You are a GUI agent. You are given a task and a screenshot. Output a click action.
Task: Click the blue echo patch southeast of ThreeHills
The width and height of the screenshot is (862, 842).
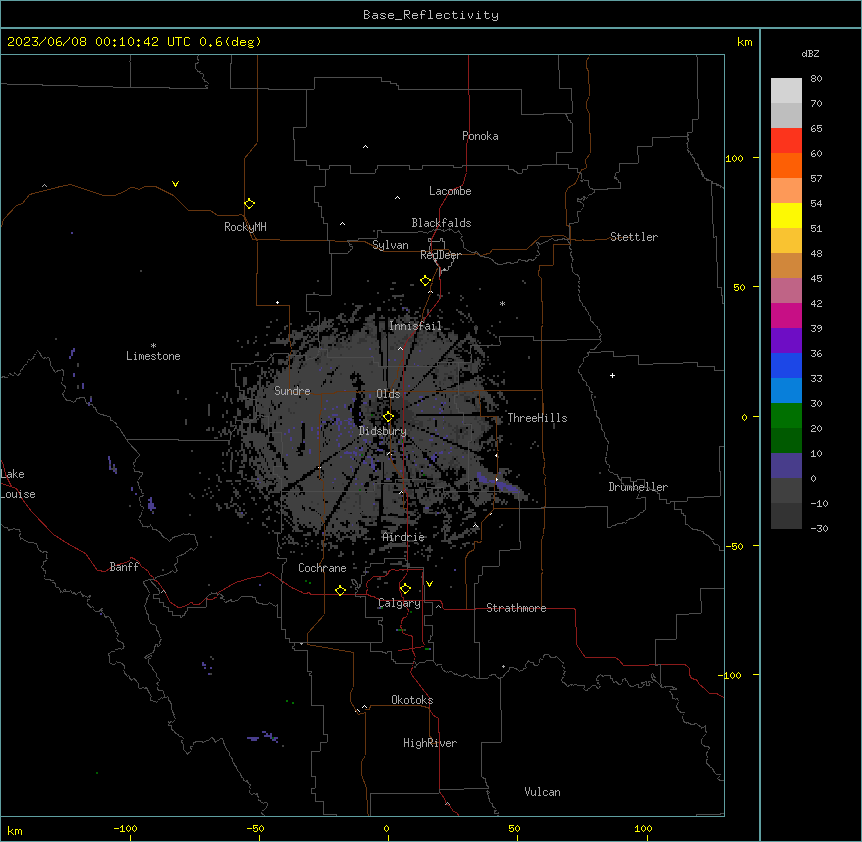coord(498,483)
